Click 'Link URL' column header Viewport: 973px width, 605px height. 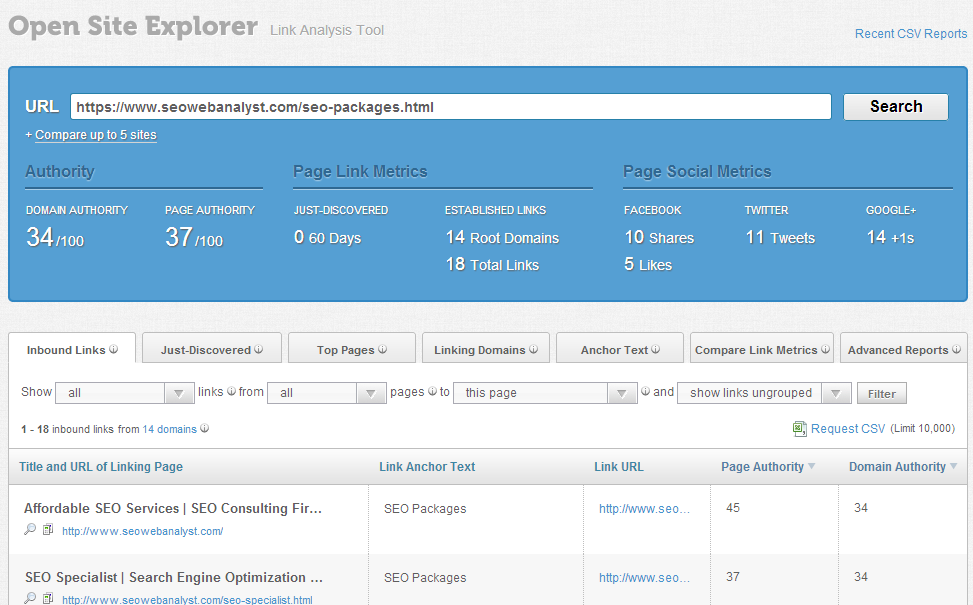[x=619, y=467]
